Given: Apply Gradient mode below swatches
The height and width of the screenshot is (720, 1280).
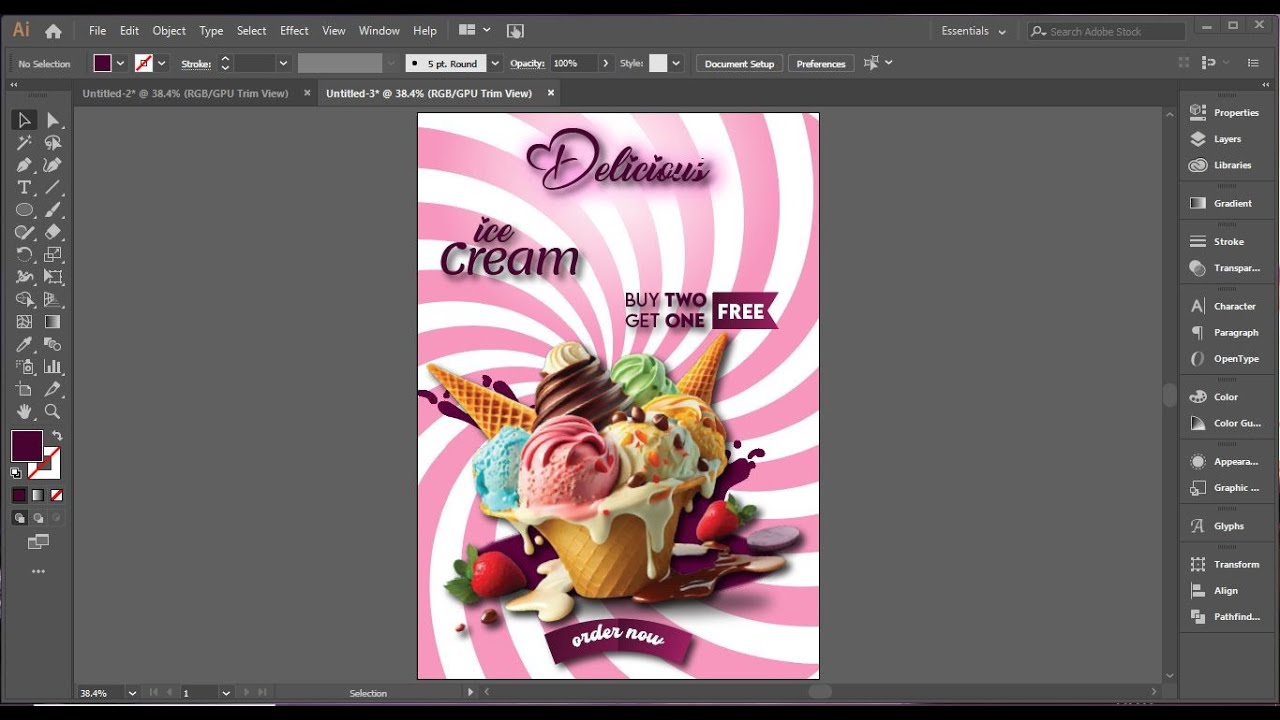Looking at the screenshot, I should (x=38, y=495).
